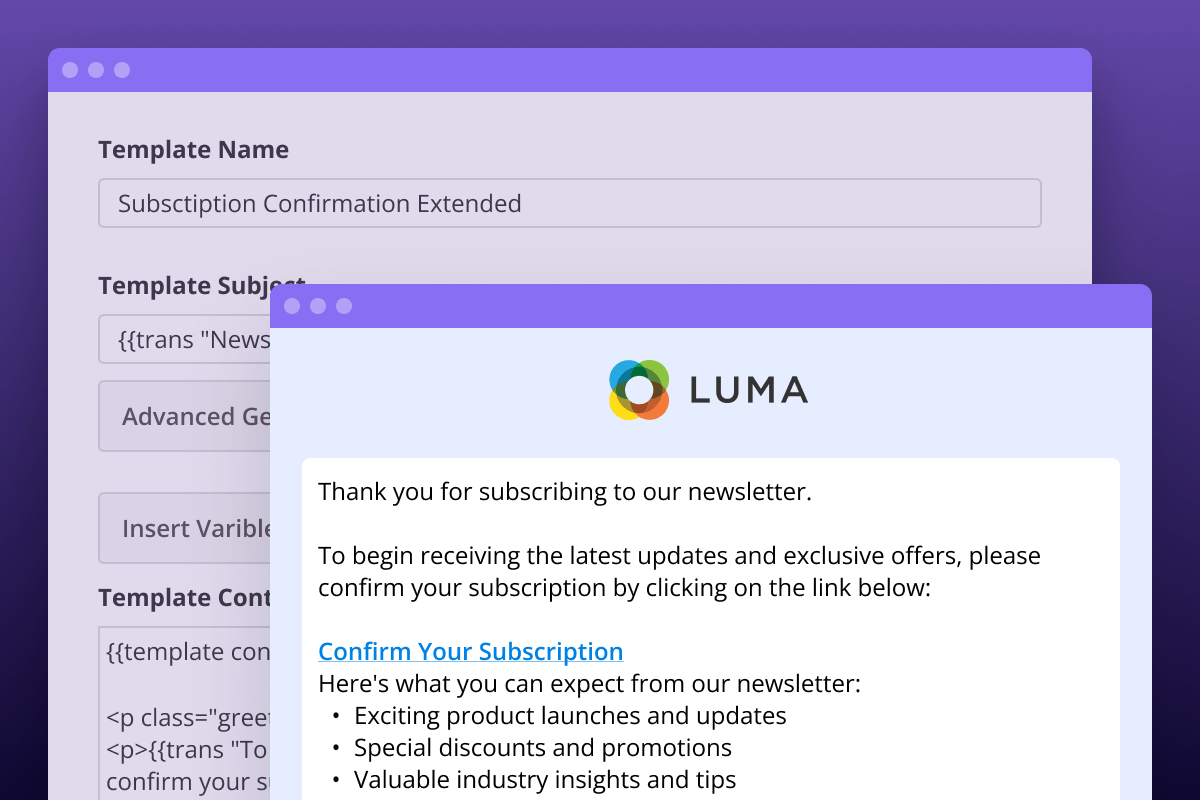Click middle dot in back window title bar
1200x800 pixels.
96,70
